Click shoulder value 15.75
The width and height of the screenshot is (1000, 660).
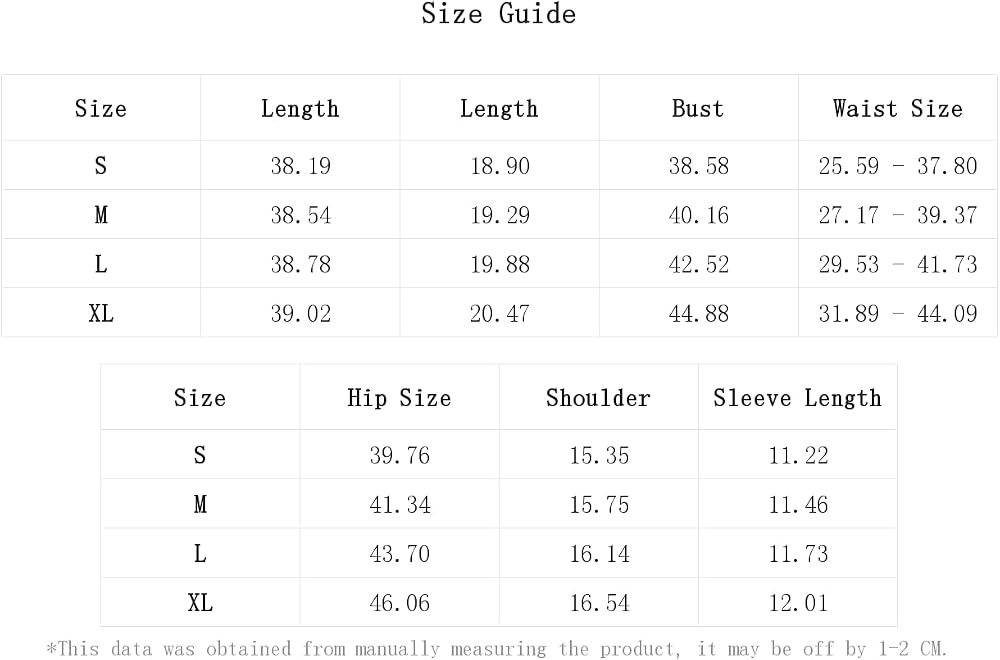point(599,504)
